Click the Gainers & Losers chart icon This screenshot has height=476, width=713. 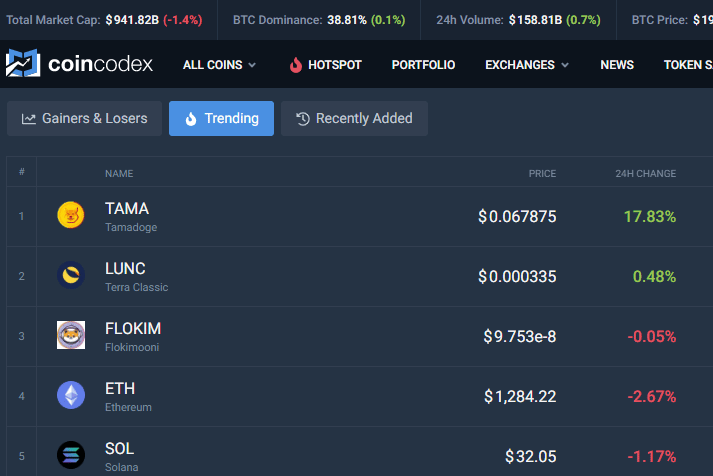click(x=29, y=119)
